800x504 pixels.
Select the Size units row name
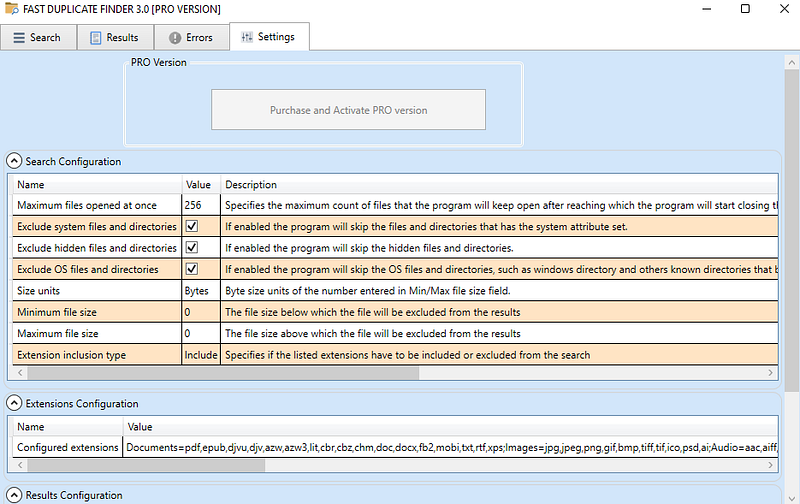(38, 291)
